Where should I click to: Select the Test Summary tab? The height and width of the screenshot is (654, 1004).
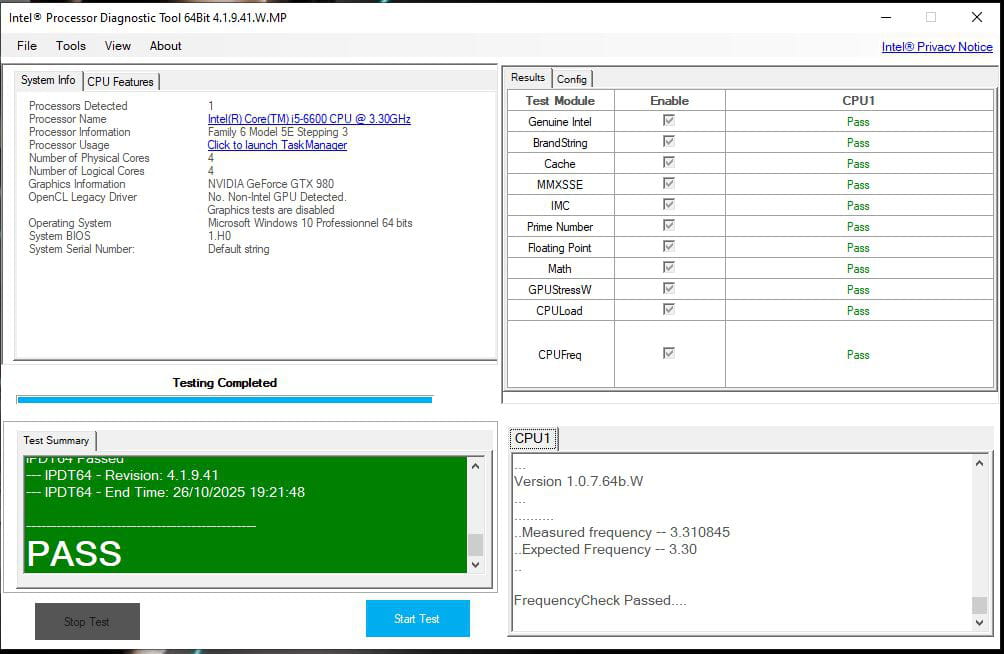point(56,440)
